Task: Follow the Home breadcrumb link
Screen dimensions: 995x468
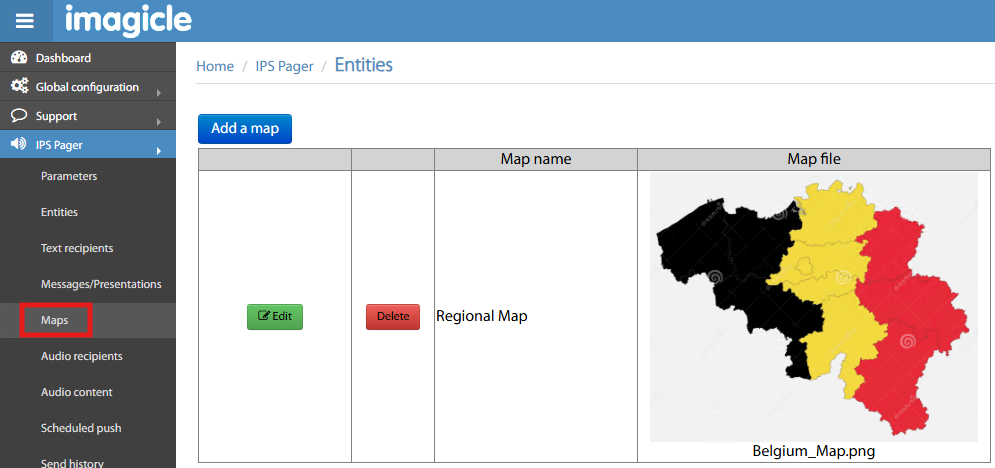Action: coord(215,66)
